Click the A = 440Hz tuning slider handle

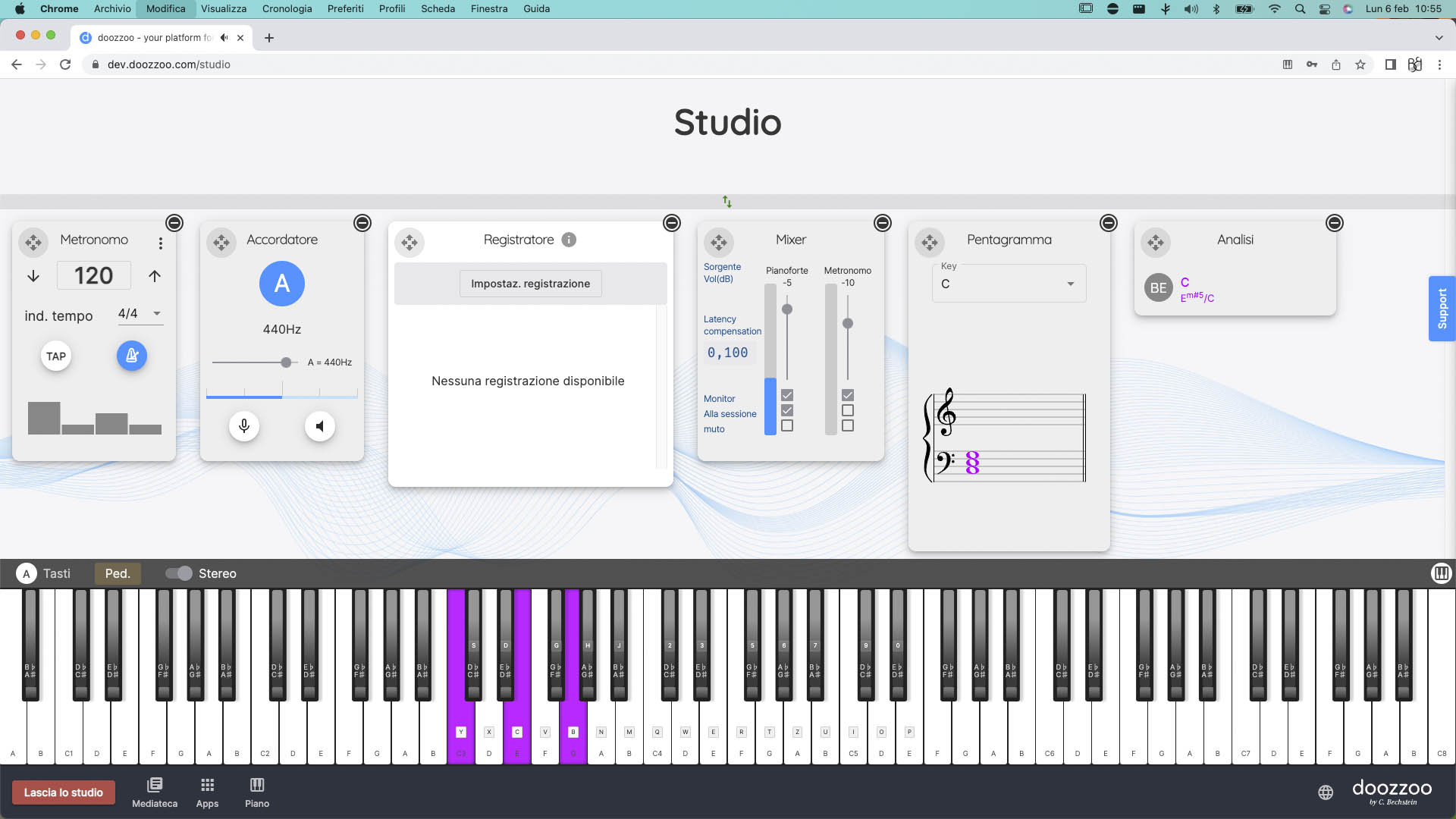pyautogui.click(x=286, y=362)
